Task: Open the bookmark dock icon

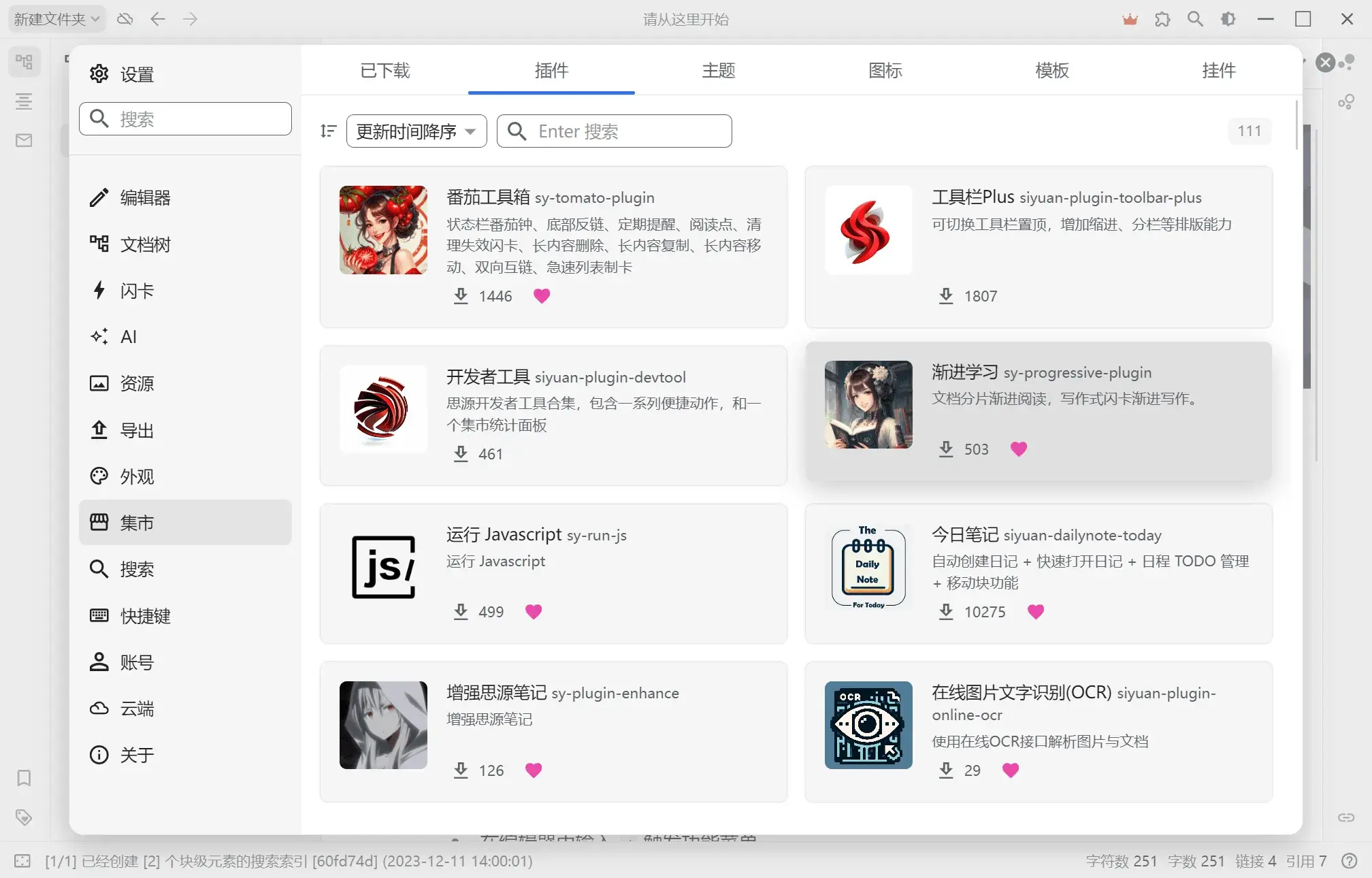Action: [24, 778]
